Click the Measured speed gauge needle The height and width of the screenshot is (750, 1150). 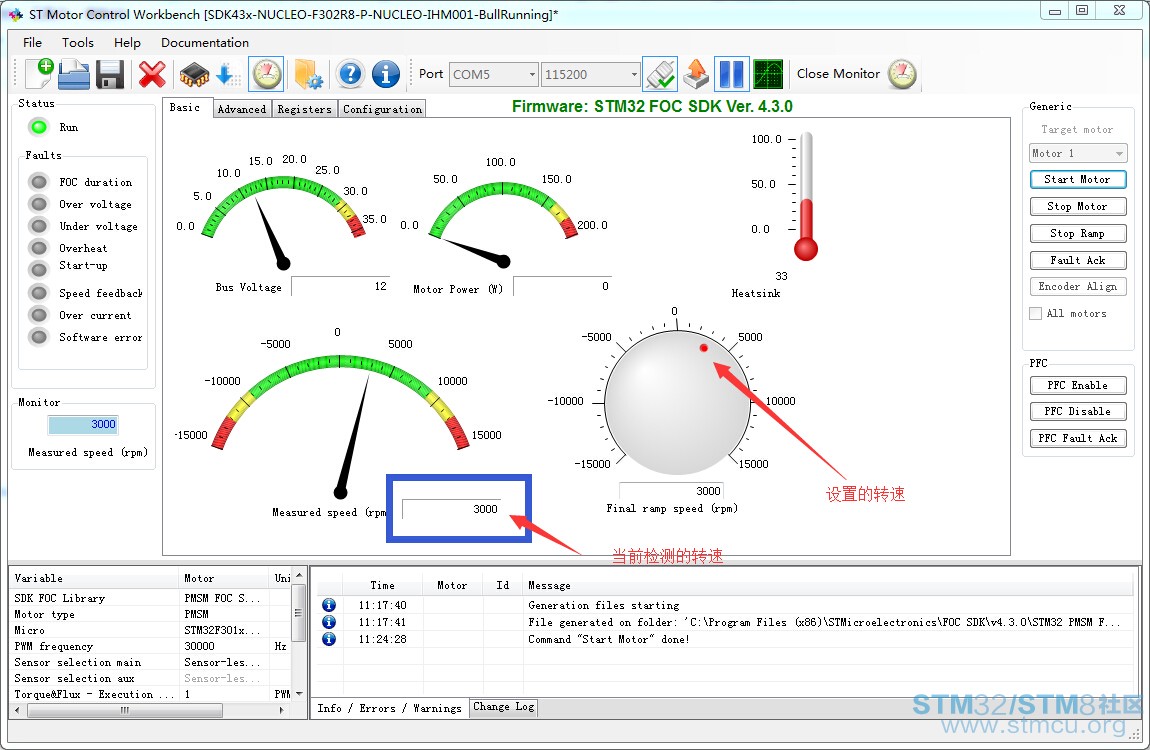tap(354, 437)
